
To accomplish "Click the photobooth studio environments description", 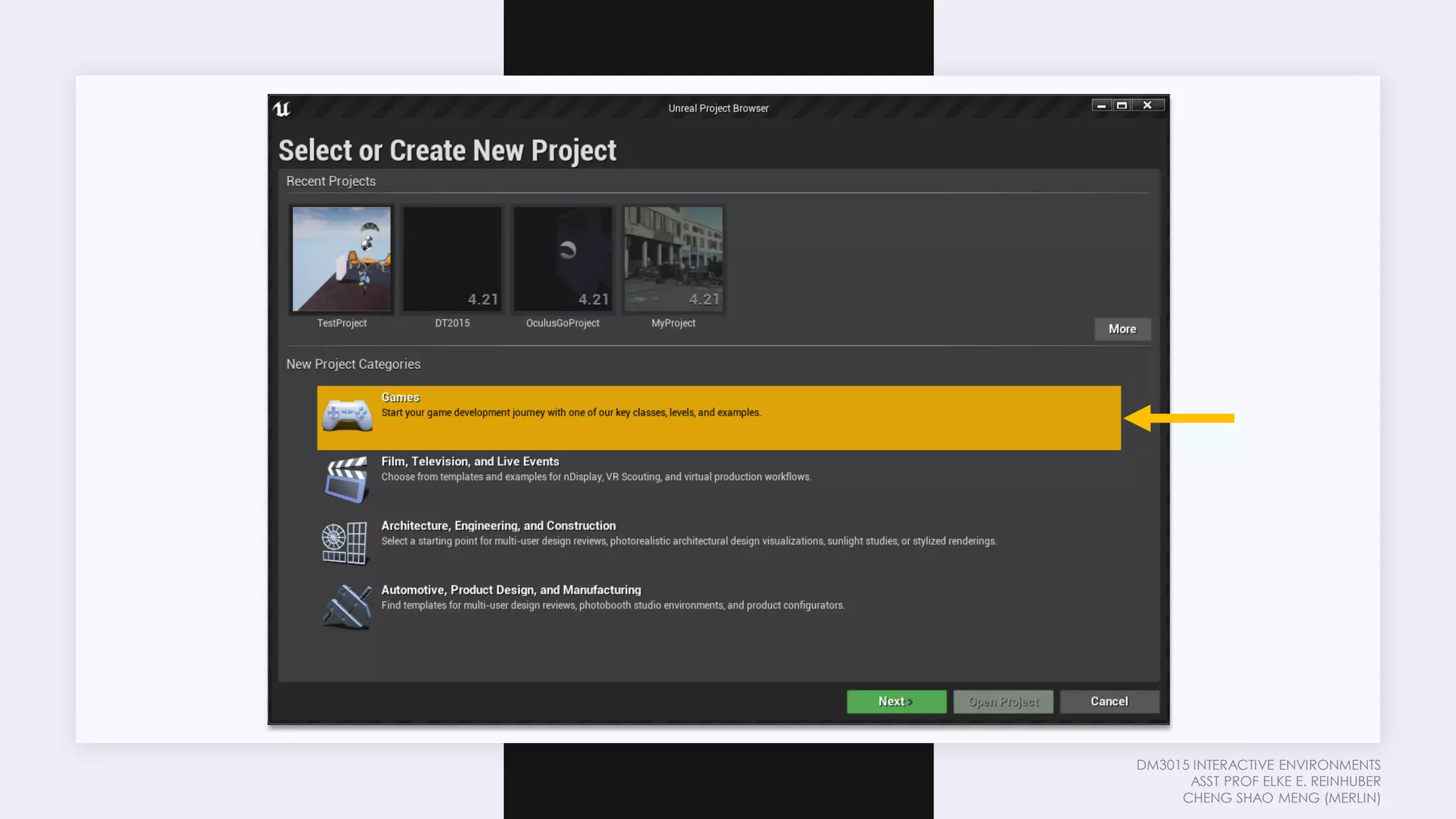I will pos(613,606).
